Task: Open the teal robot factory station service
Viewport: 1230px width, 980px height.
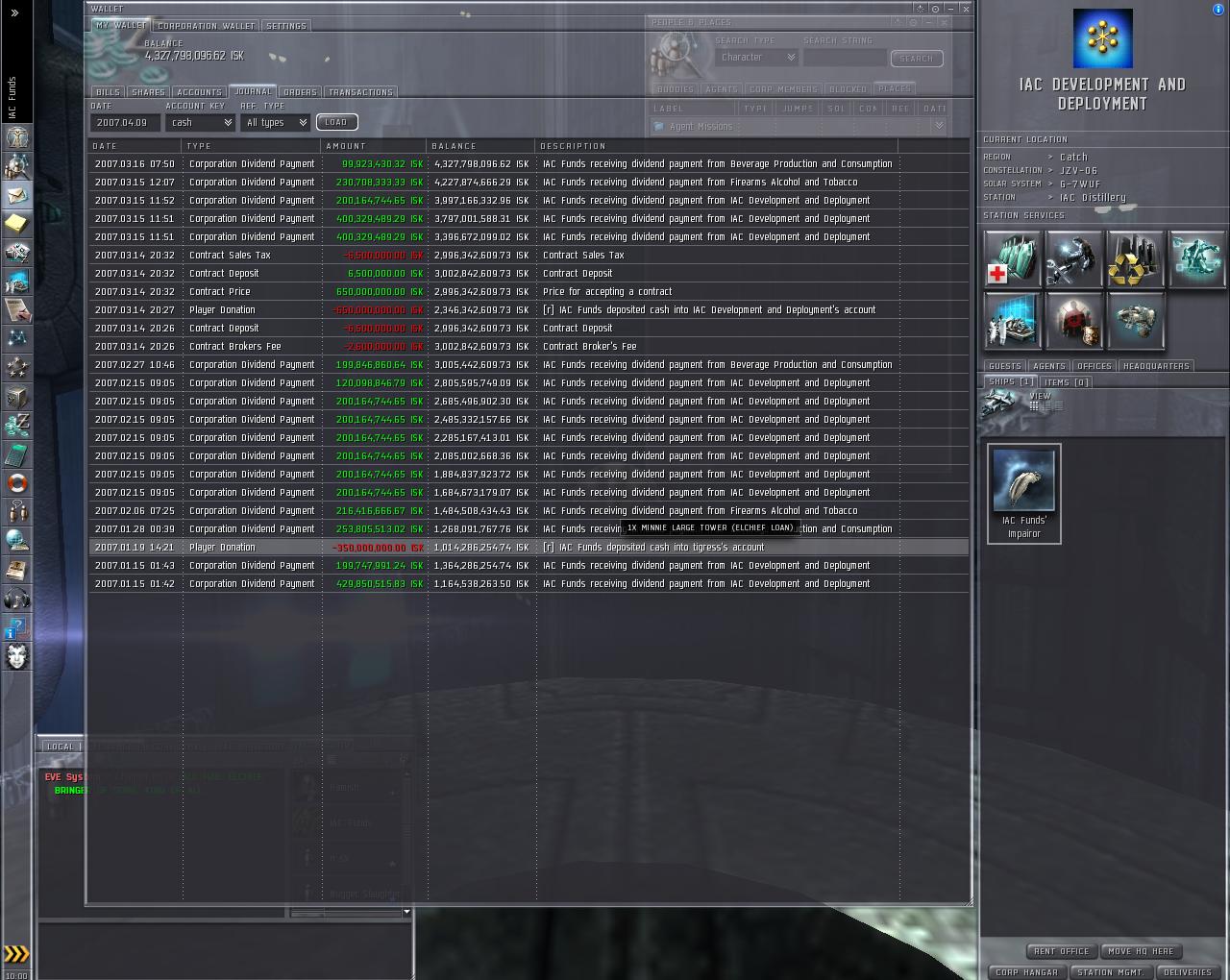Action: click(x=1197, y=259)
